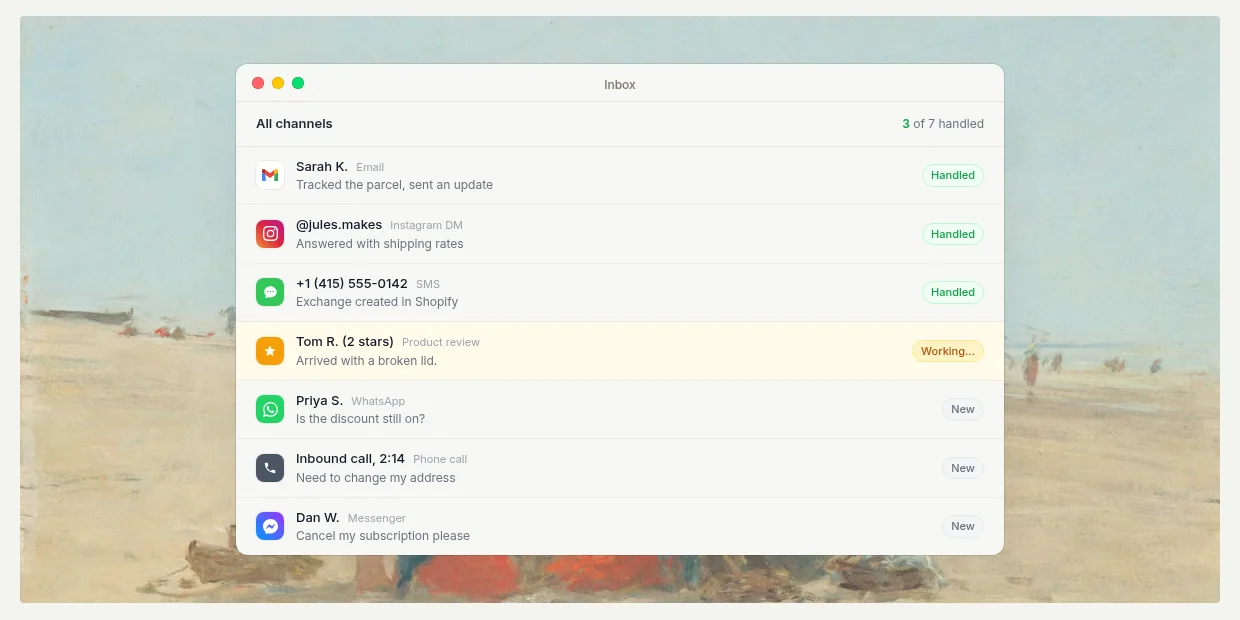Viewport: 1240px width, 620px height.
Task: Click 'Tracked the parcel, sent an update' text
Action: click(x=394, y=185)
